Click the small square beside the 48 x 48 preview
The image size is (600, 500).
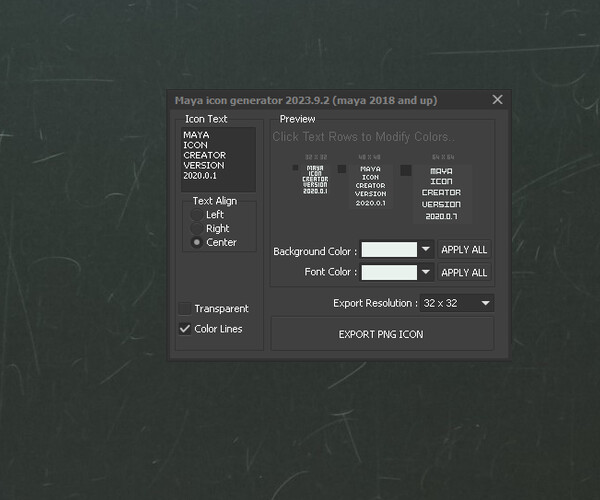tap(342, 169)
